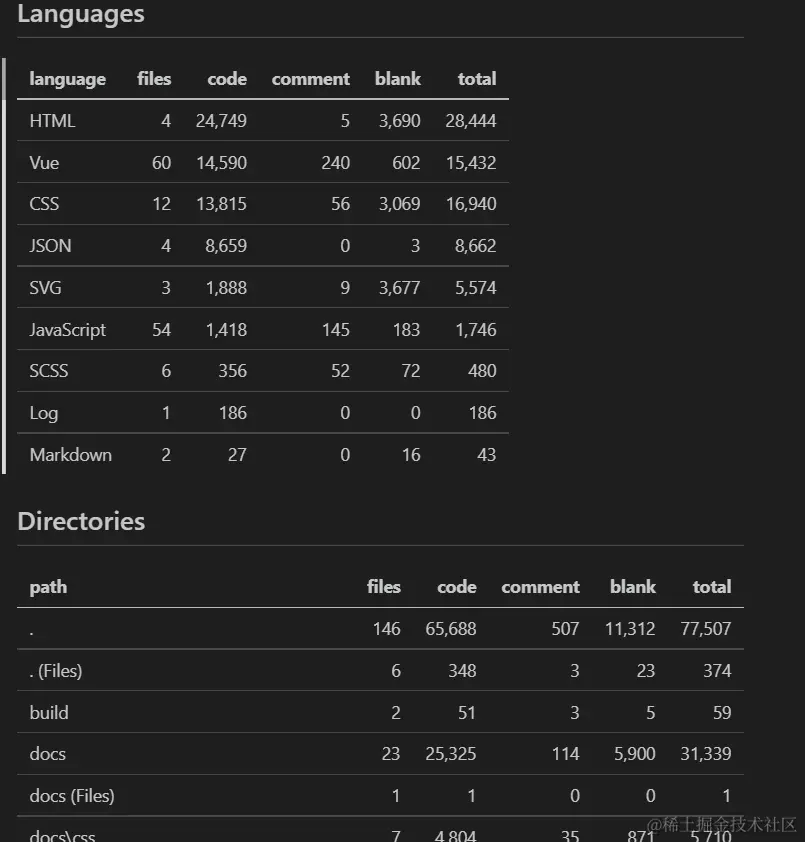Select the 'docs (Files)' path cell
The image size is (805, 842).
point(72,796)
